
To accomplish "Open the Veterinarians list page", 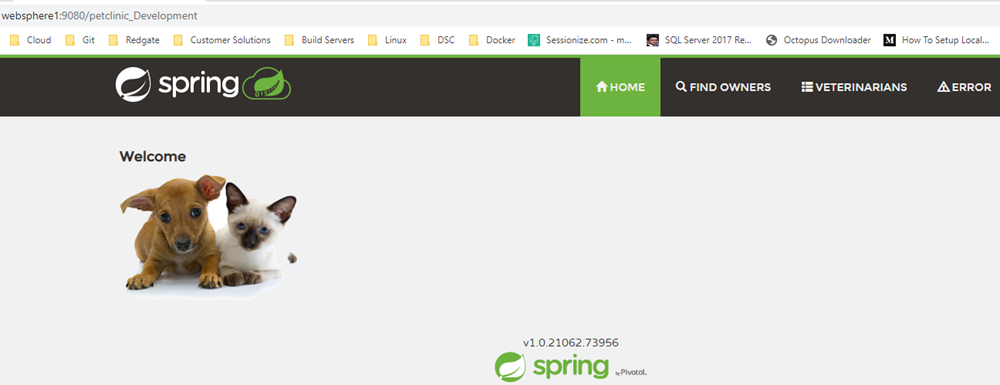I will tap(854, 87).
